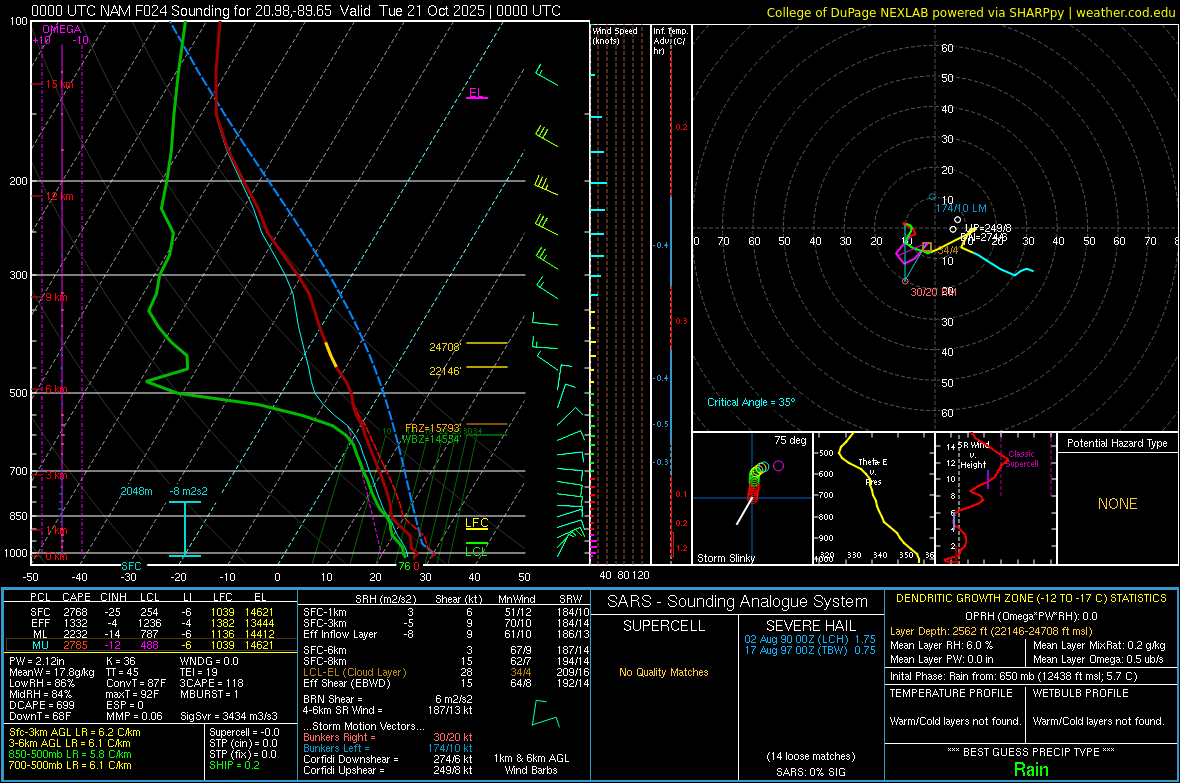Click the sounding title text at top left
The image size is (1180, 783).
[x=296, y=11]
